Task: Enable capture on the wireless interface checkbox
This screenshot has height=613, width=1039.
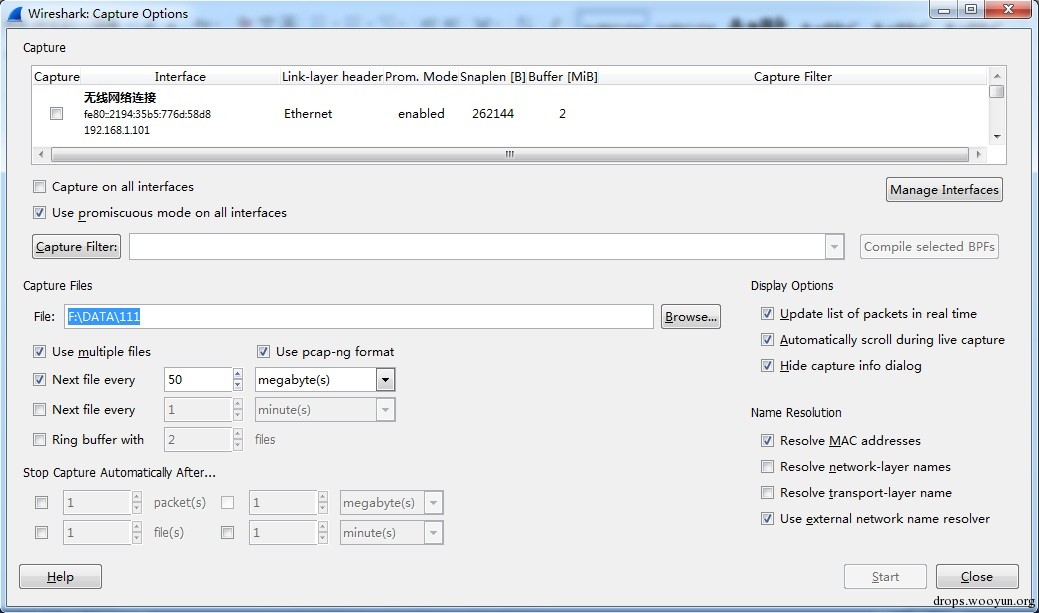Action: [x=56, y=114]
